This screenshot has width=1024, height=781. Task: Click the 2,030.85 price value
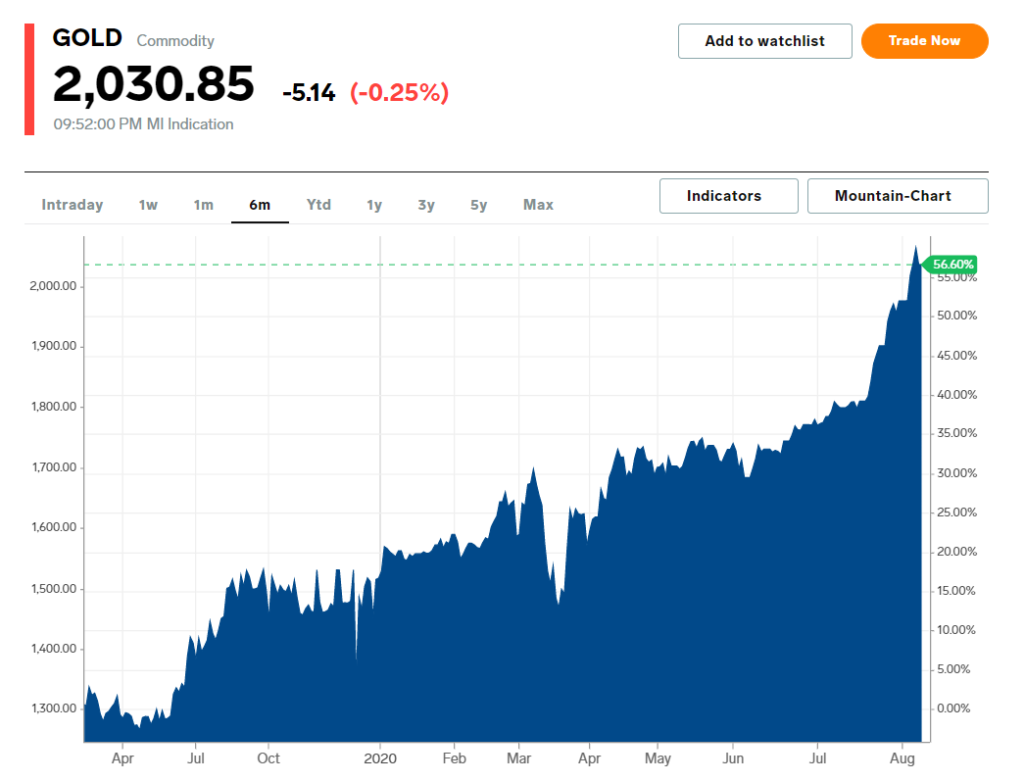153,85
